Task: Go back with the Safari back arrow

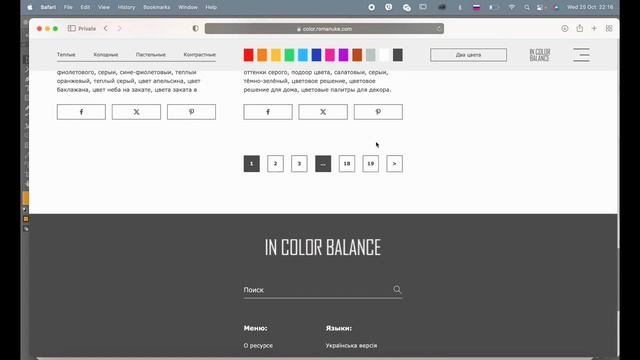Action: click(106, 29)
